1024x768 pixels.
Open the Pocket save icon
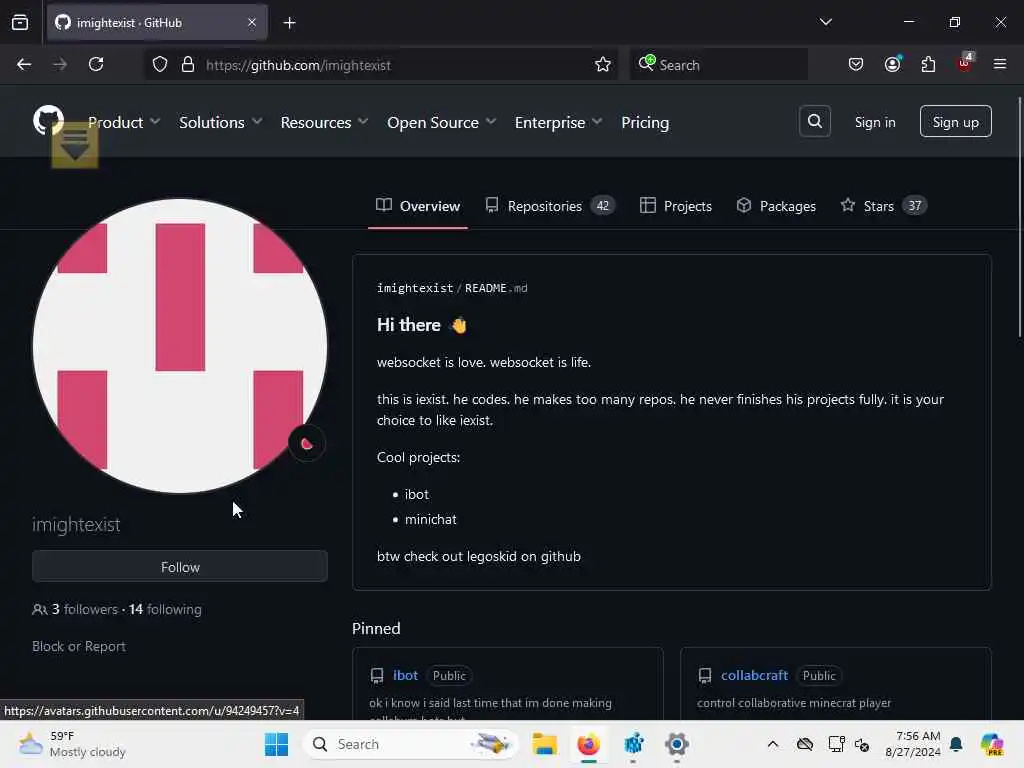coord(856,65)
